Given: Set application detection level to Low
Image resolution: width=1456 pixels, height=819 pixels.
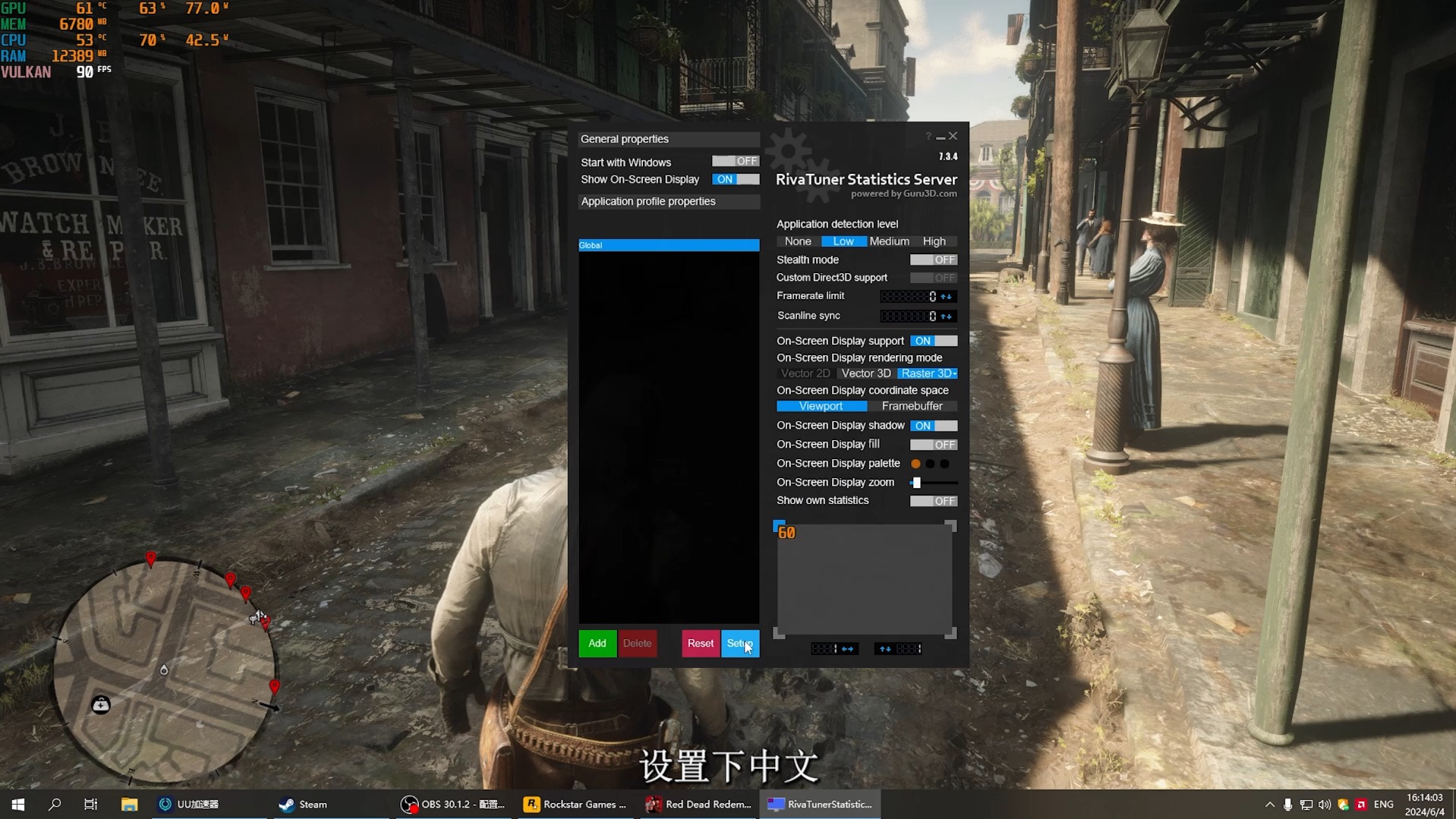Looking at the screenshot, I should click(843, 241).
